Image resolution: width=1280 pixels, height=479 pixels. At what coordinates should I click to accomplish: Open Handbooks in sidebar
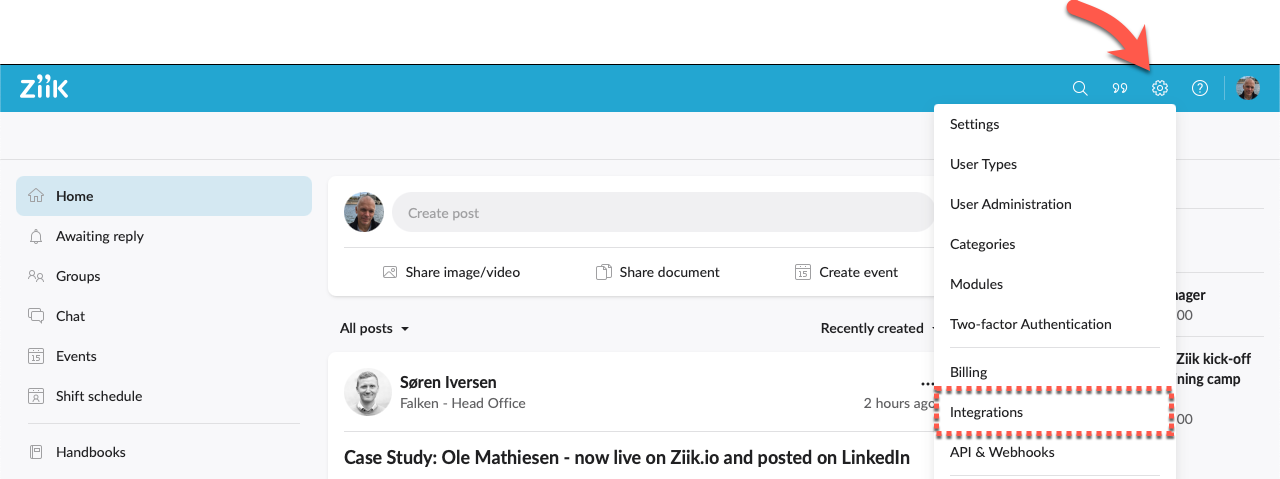(90, 452)
